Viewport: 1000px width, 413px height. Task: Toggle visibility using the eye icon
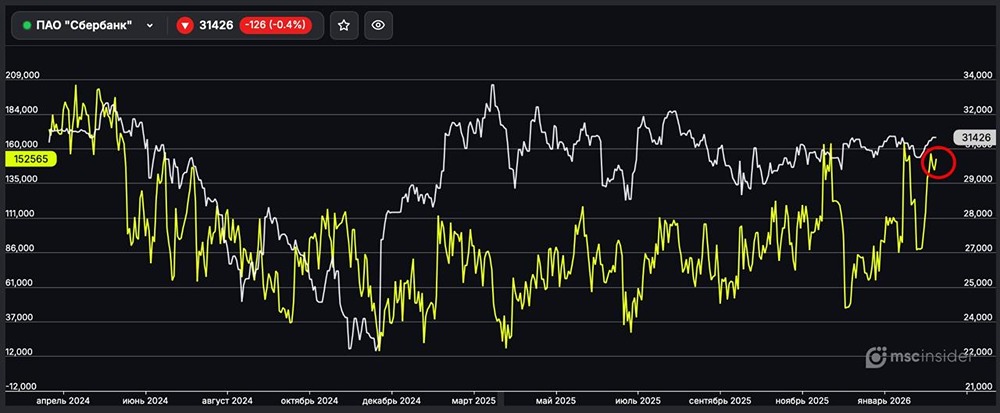tap(378, 25)
